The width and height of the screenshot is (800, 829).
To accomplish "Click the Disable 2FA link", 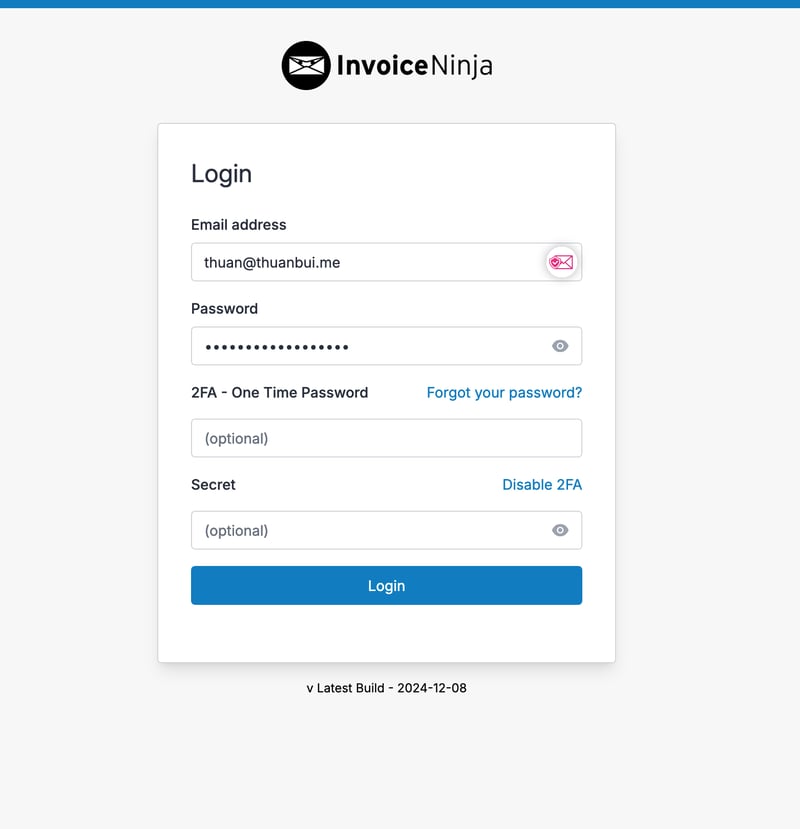I will click(542, 485).
